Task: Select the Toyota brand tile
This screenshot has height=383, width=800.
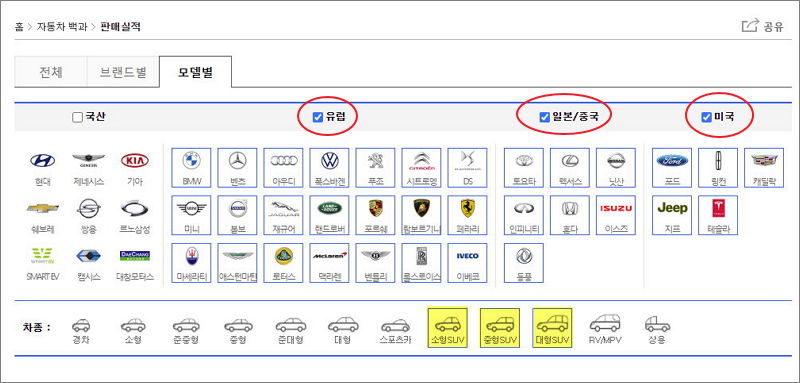Action: pyautogui.click(x=524, y=167)
